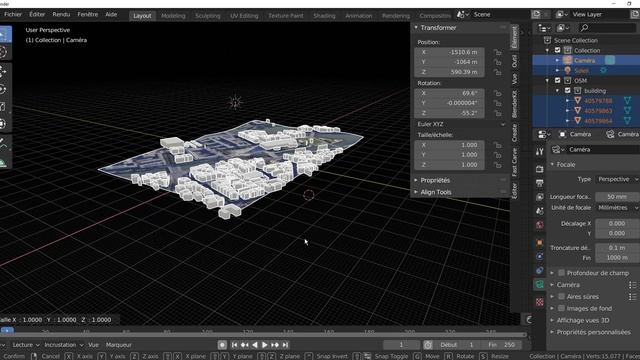Image resolution: width=640 pixels, height=360 pixels.
Task: Expand the Propriétés panel
Action: click(x=416, y=180)
